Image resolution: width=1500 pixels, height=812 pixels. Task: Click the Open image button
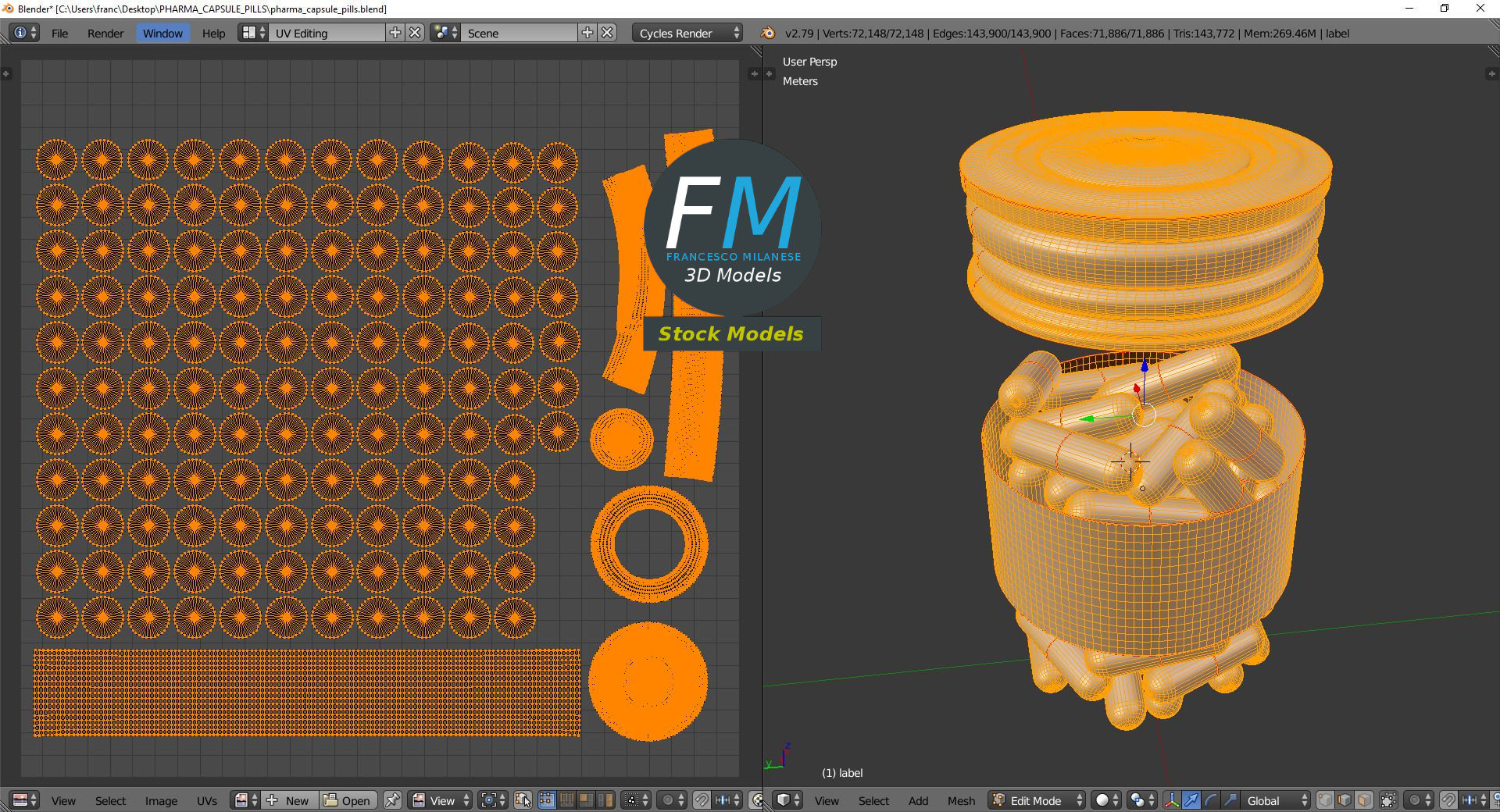348,800
